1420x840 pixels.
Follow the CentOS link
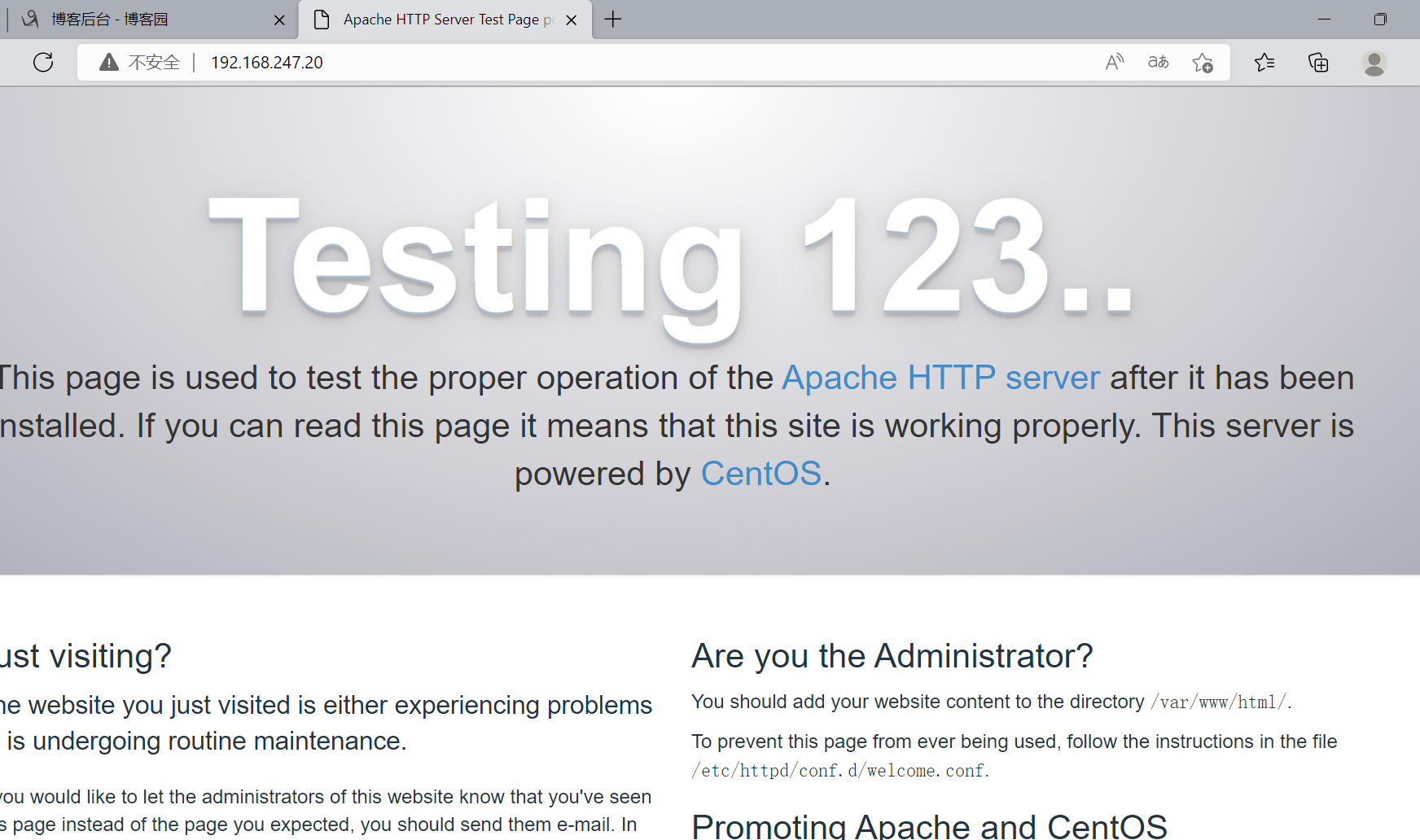coord(761,474)
